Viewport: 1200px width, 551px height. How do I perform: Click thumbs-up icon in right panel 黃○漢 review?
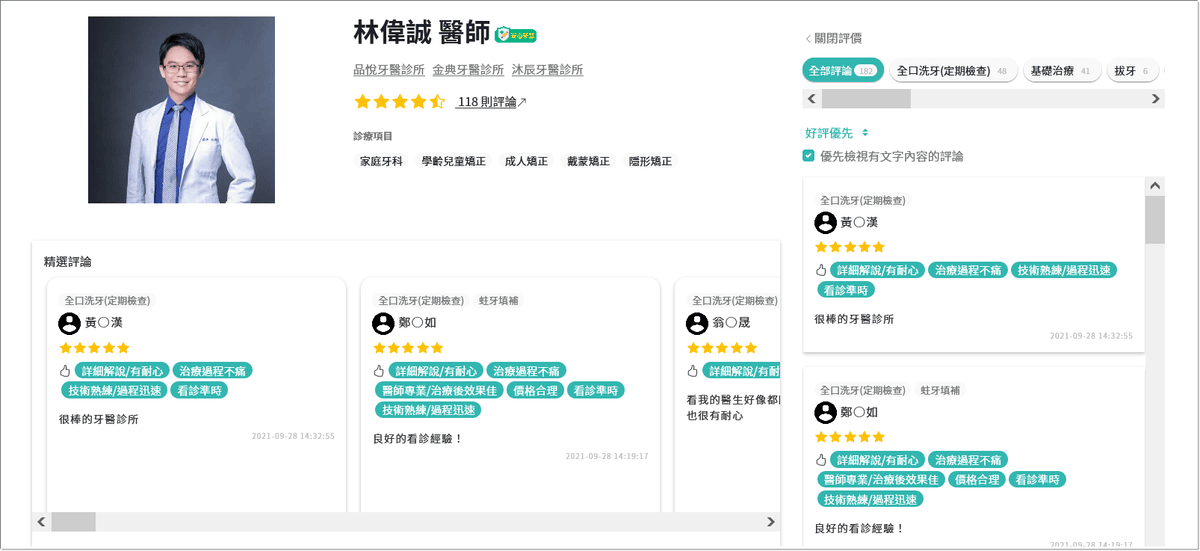[x=822, y=270]
